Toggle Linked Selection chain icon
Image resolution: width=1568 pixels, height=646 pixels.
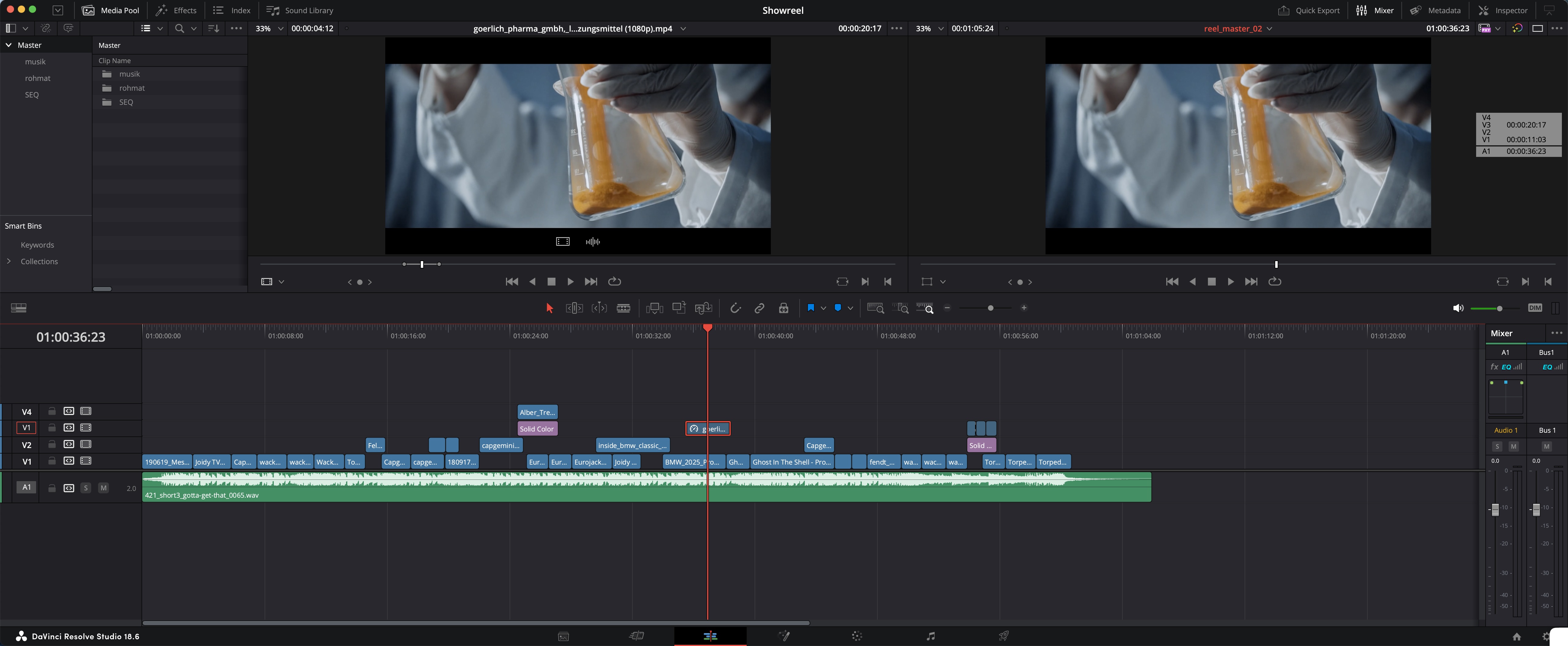pos(759,308)
